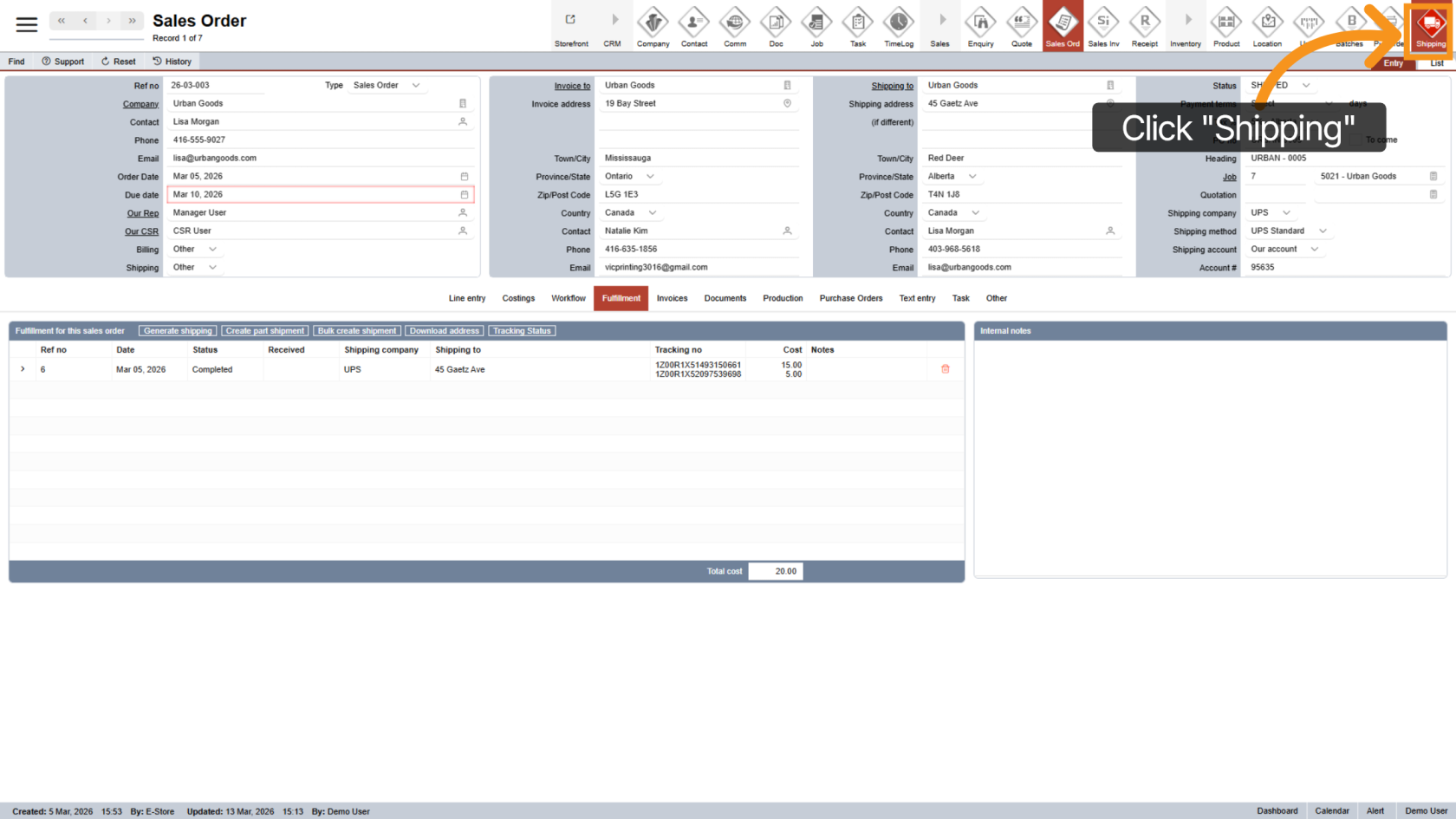Image resolution: width=1456 pixels, height=819 pixels.
Task: Switch to the Line entry tab
Action: pyautogui.click(x=466, y=298)
